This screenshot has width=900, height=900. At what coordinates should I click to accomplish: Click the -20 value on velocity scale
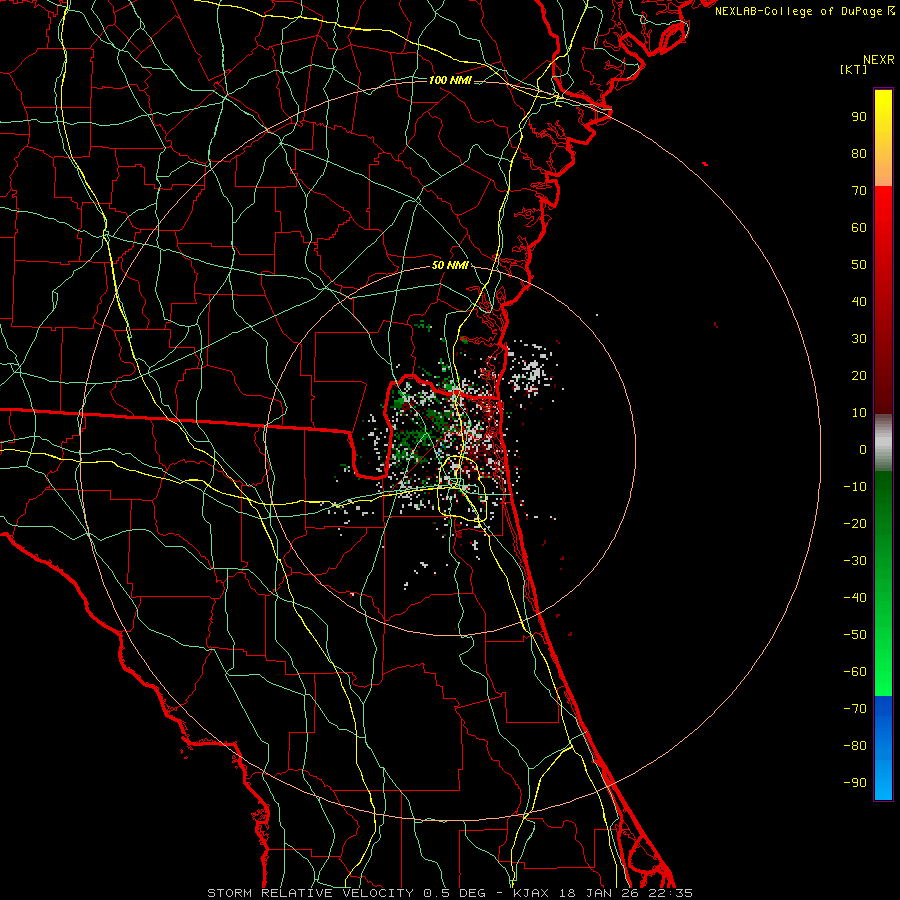pyautogui.click(x=855, y=523)
